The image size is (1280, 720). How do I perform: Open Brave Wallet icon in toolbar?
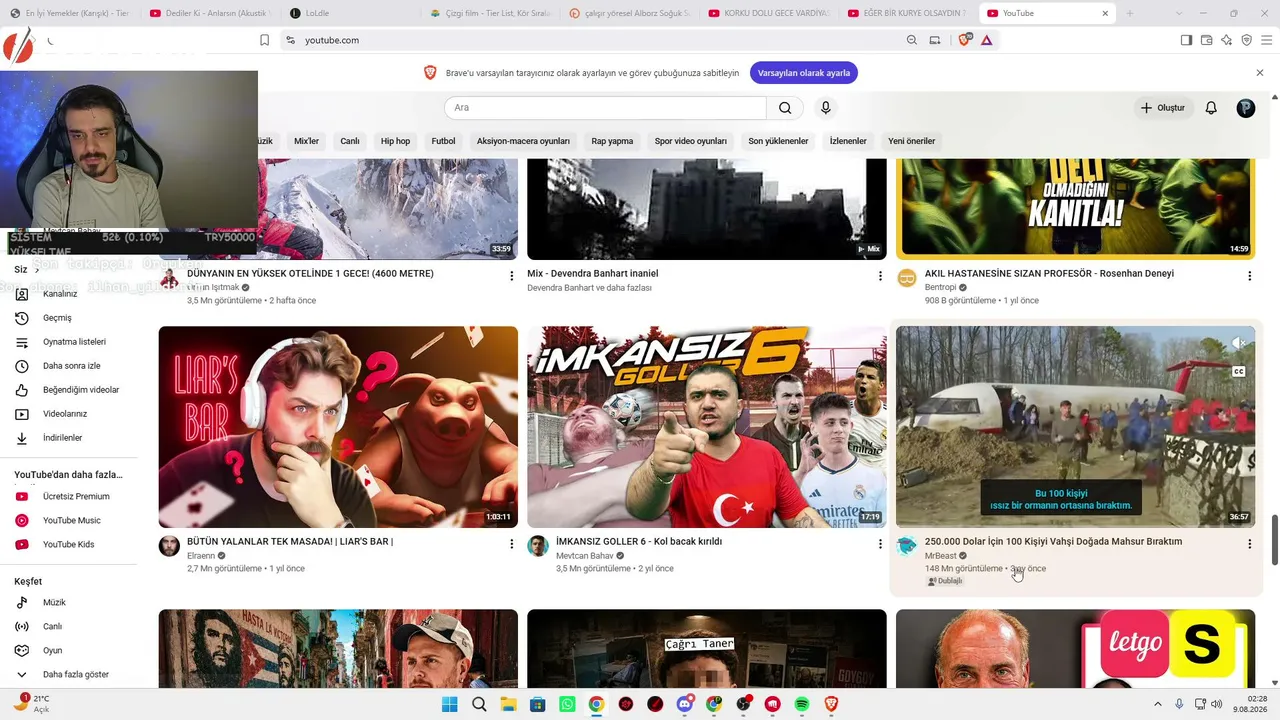1206,40
